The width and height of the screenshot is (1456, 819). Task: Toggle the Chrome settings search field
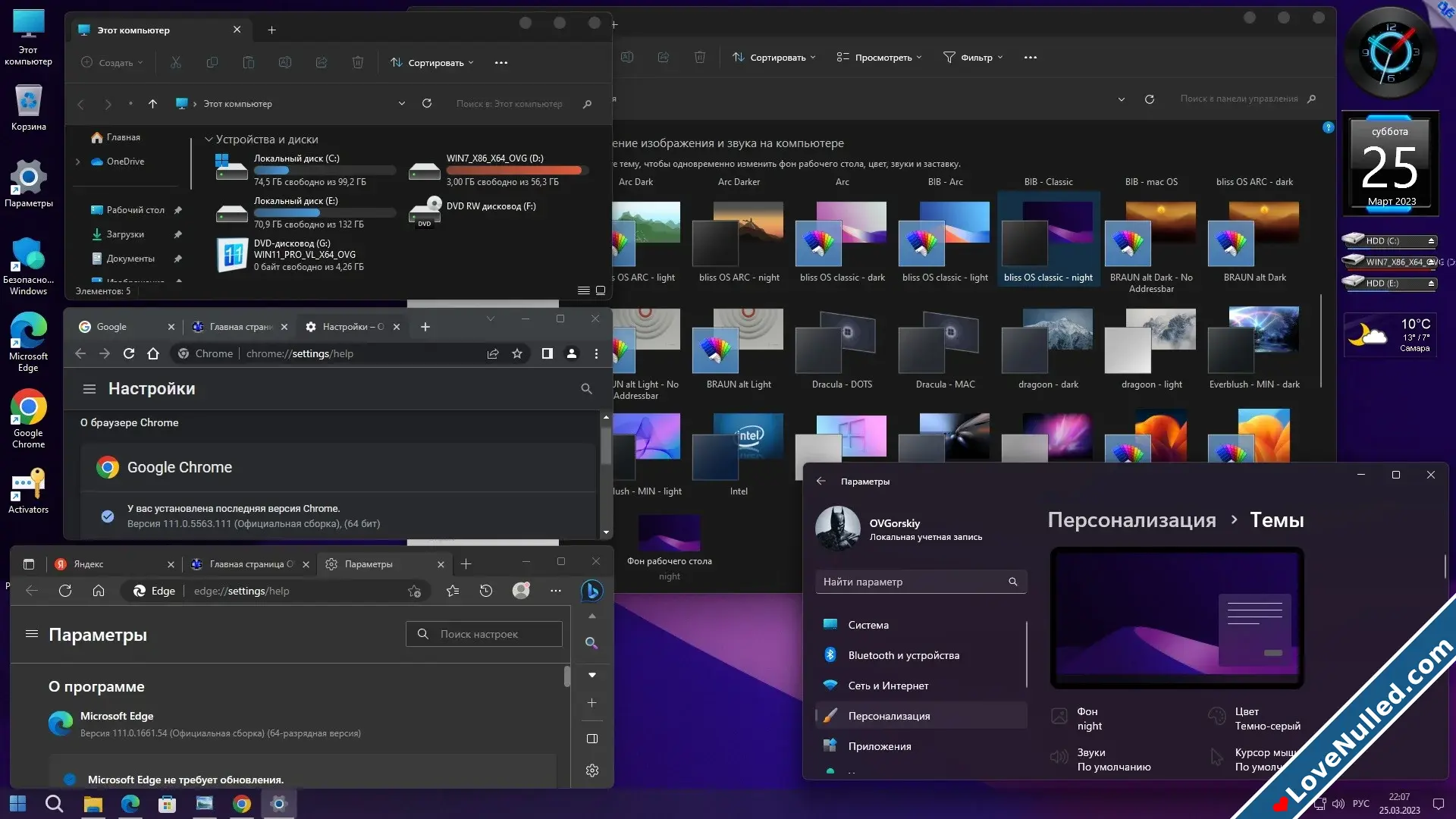click(x=586, y=389)
